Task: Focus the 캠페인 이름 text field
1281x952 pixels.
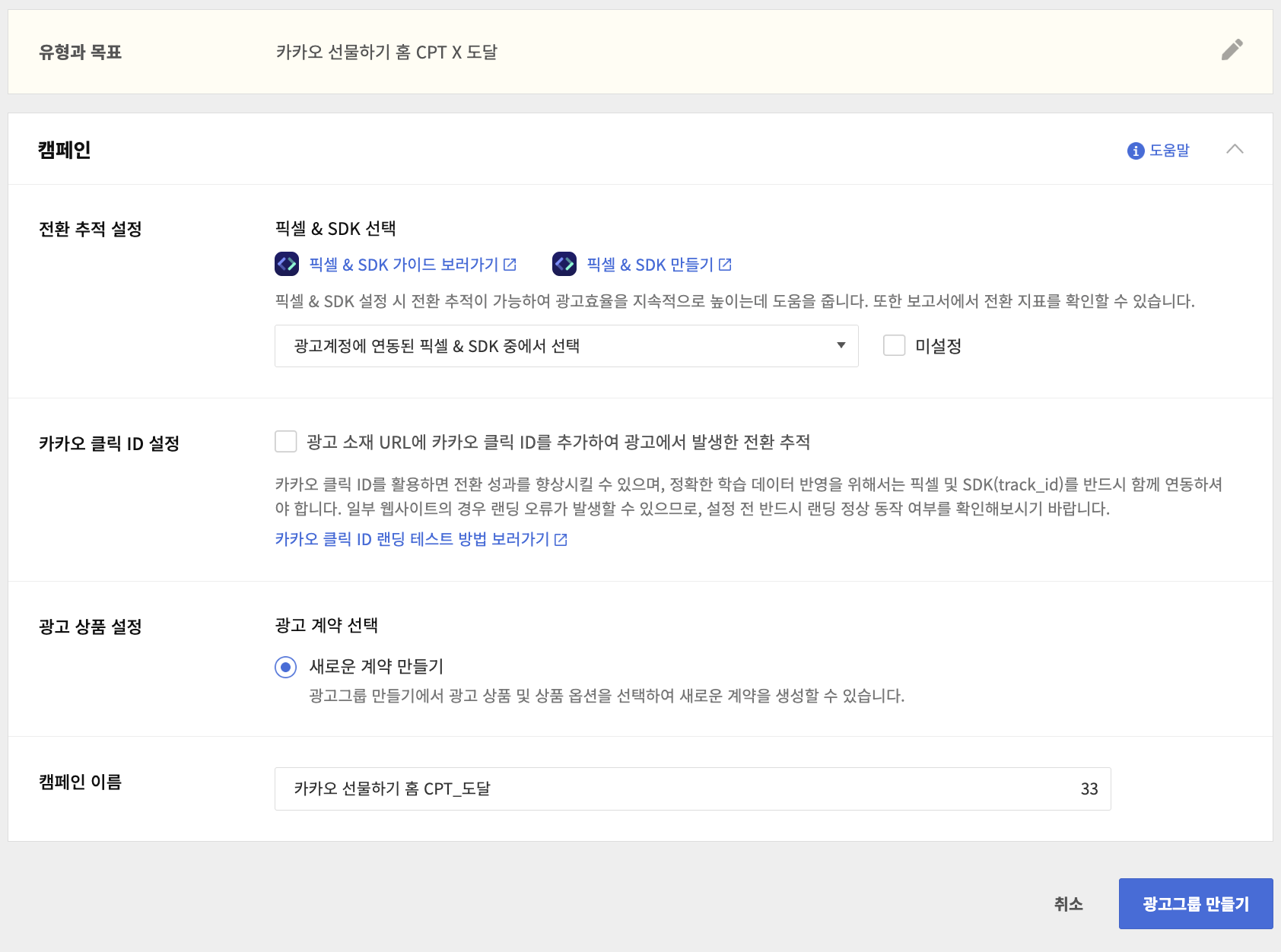Action: pyautogui.click(x=677, y=789)
